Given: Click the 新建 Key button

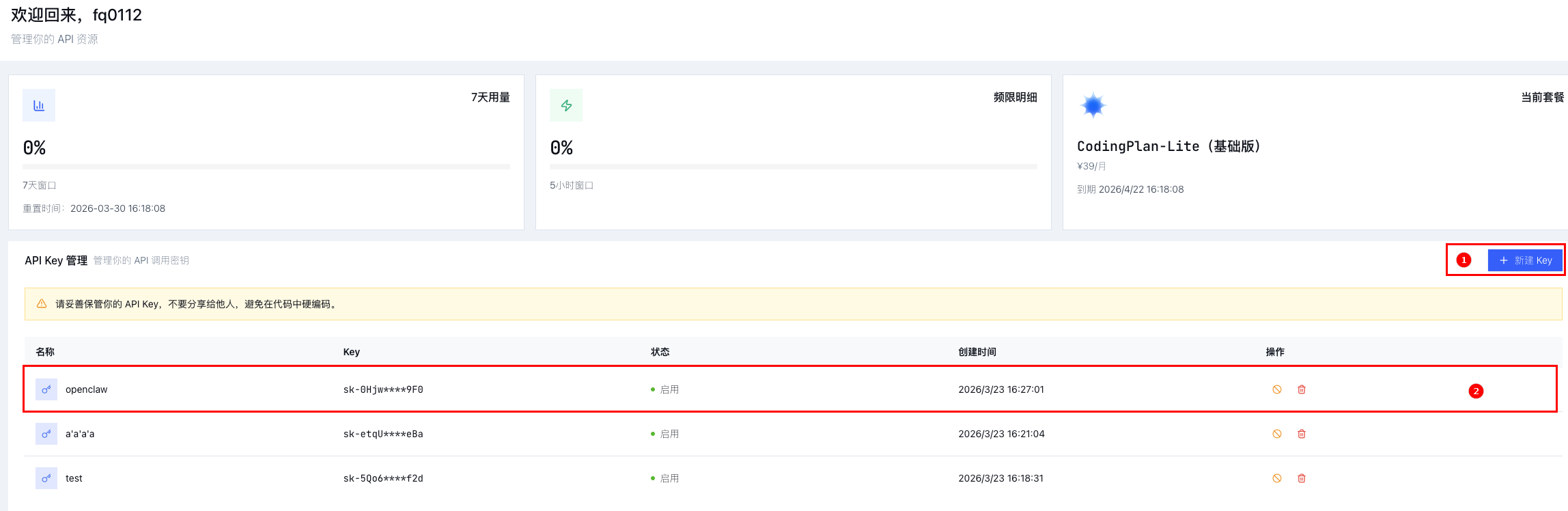Looking at the screenshot, I should (x=1525, y=260).
